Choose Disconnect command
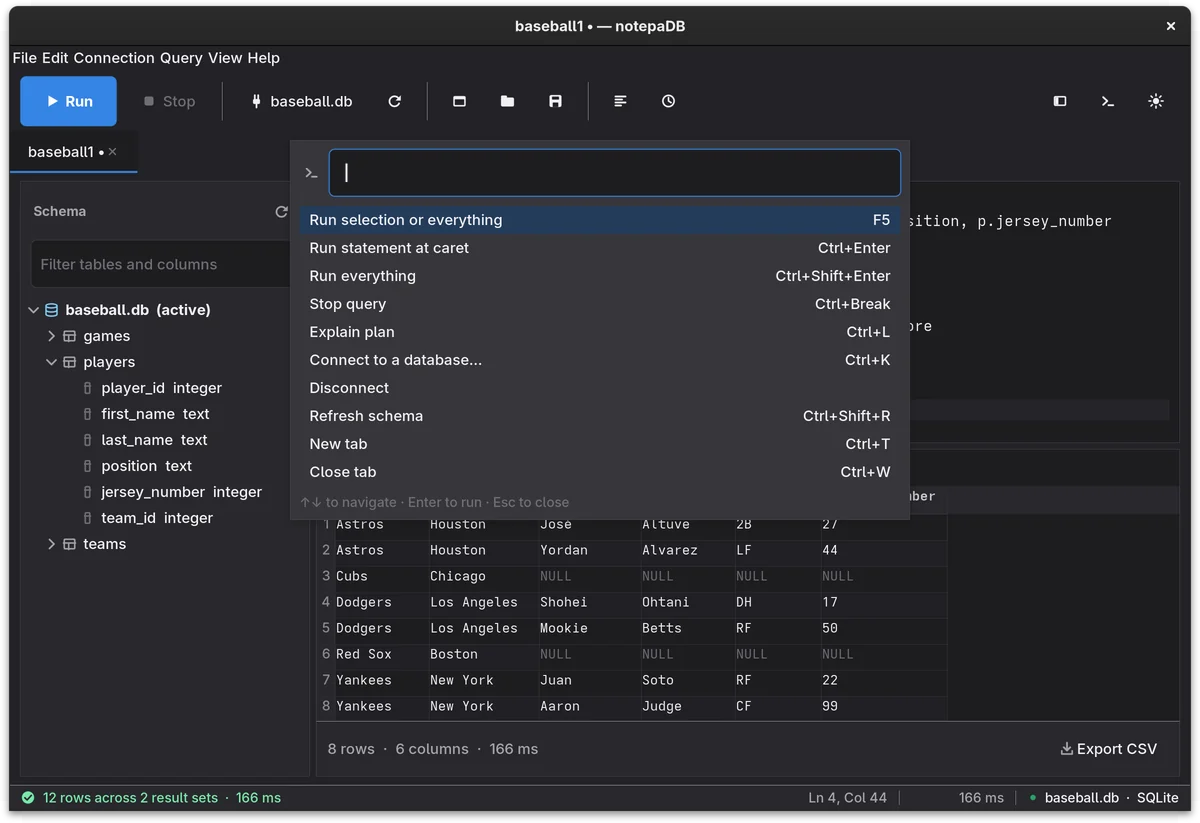The width and height of the screenshot is (1200, 823). (x=600, y=388)
